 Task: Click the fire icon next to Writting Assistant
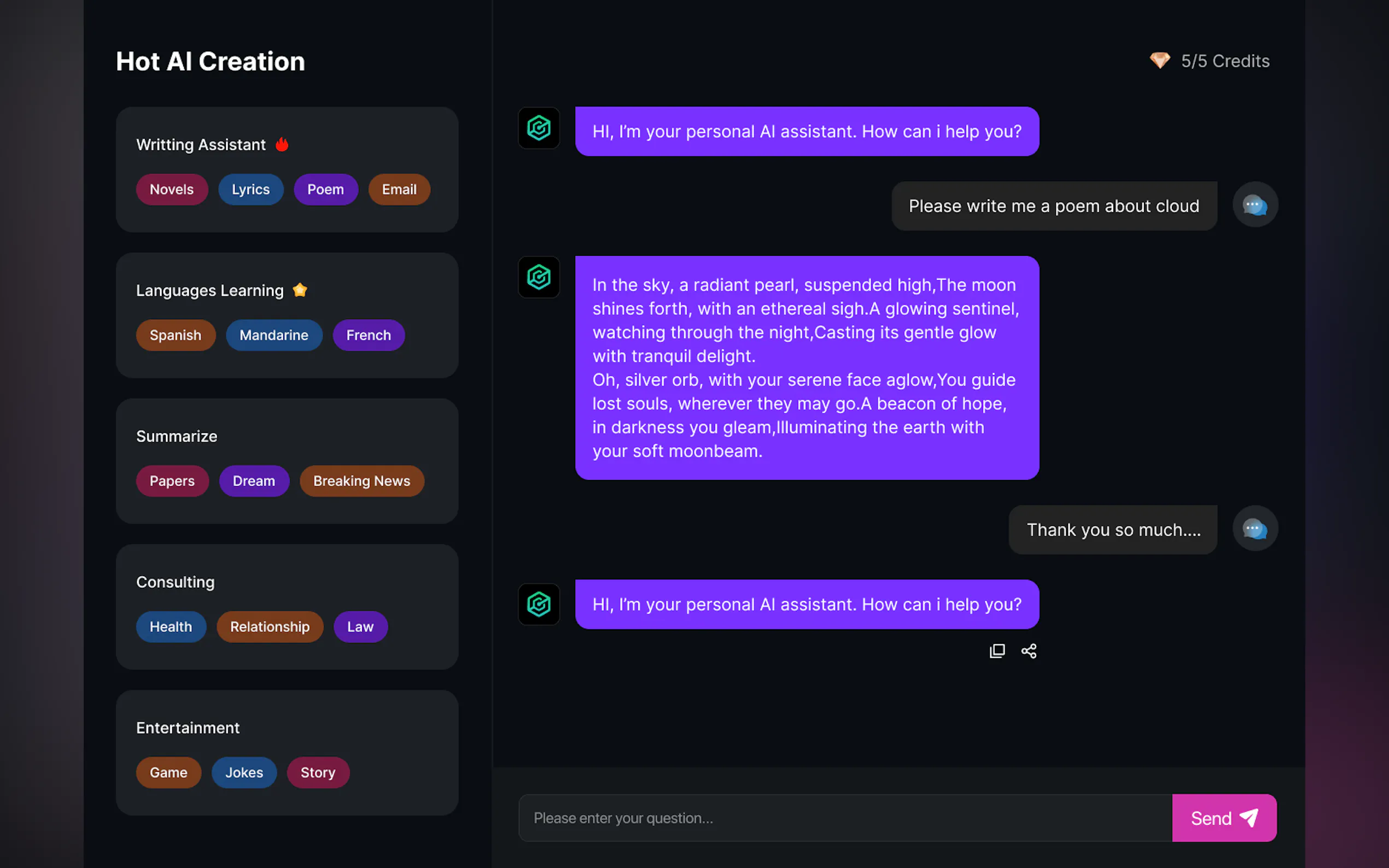(282, 144)
